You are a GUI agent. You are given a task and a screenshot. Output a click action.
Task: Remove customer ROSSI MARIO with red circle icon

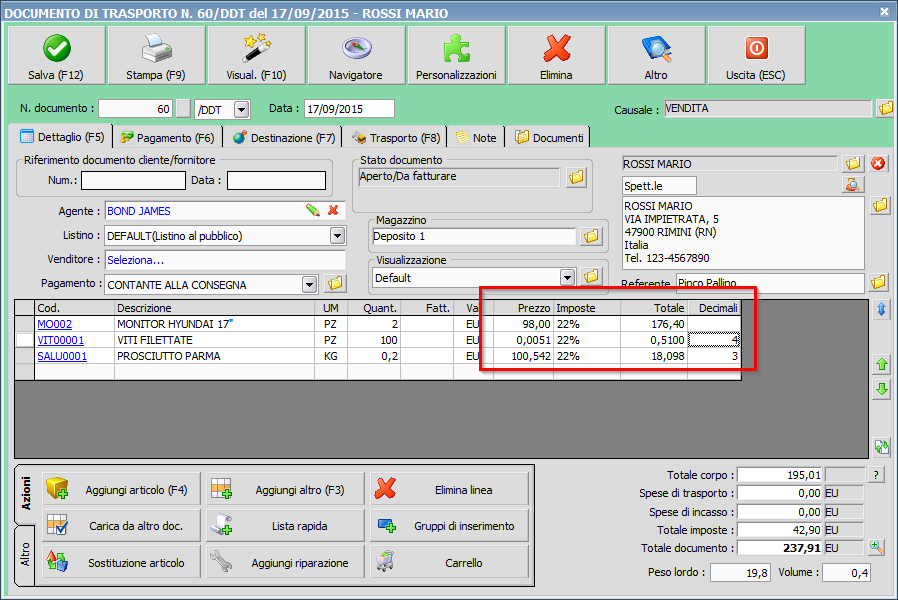pos(879,163)
